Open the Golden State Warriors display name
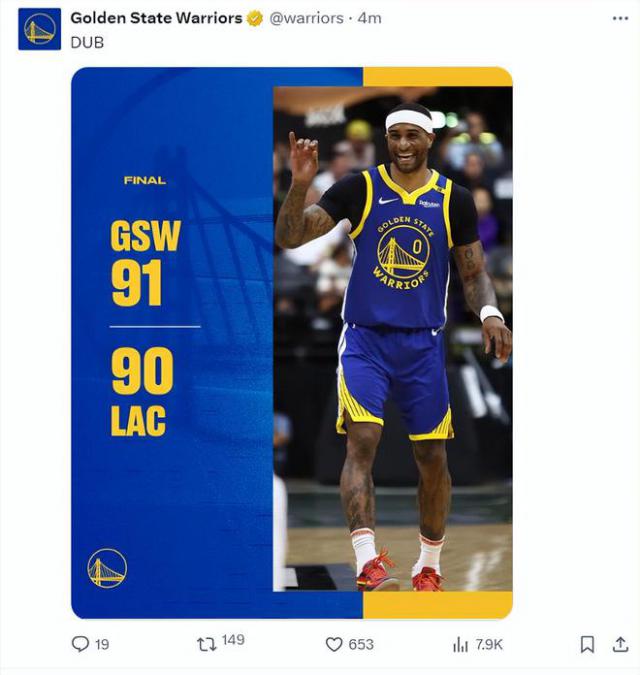The width and height of the screenshot is (640, 675). click(156, 18)
